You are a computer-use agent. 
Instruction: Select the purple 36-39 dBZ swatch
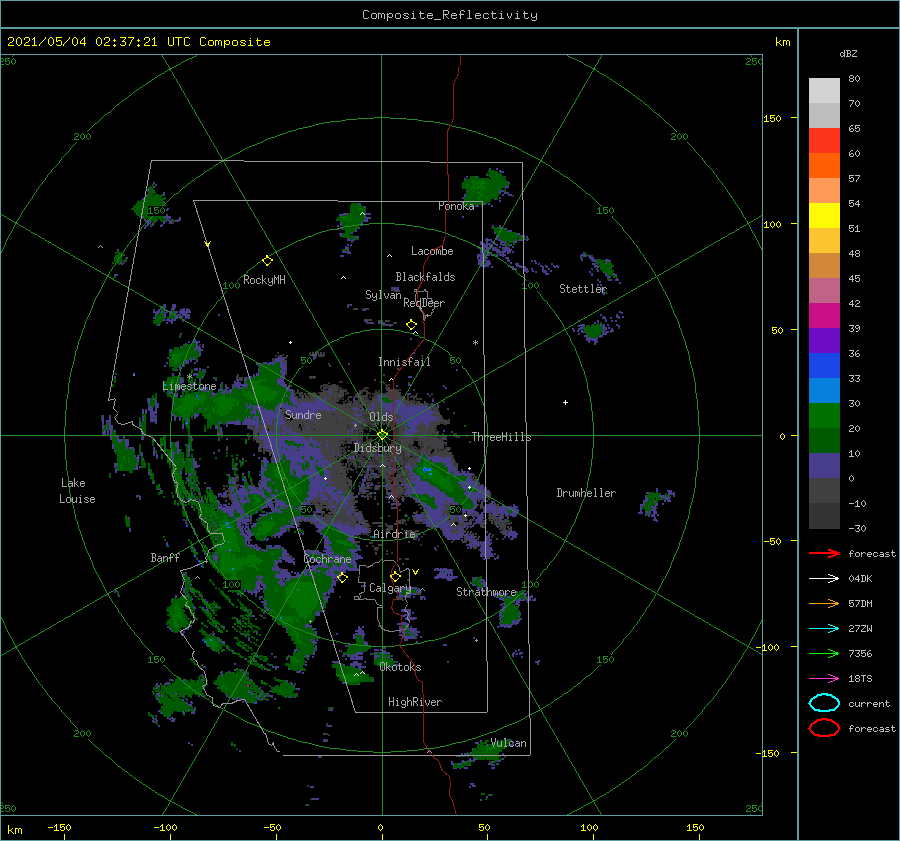point(824,340)
